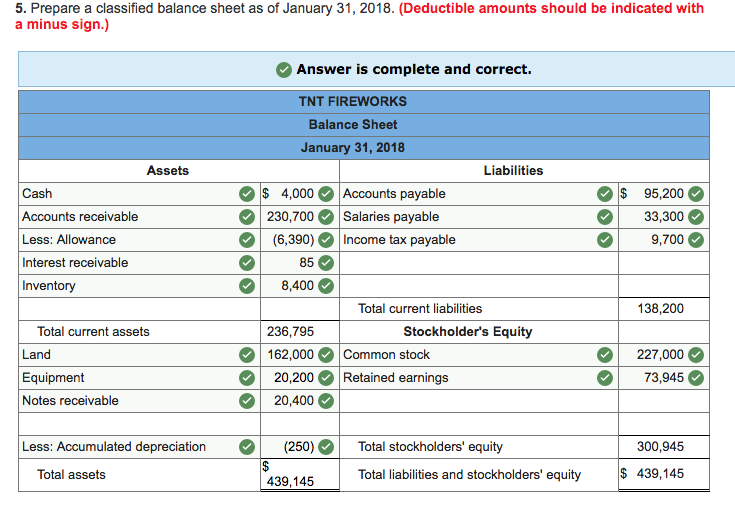Click the check icon next to the Income tax payable label
The image size is (735, 524).
[605, 240]
